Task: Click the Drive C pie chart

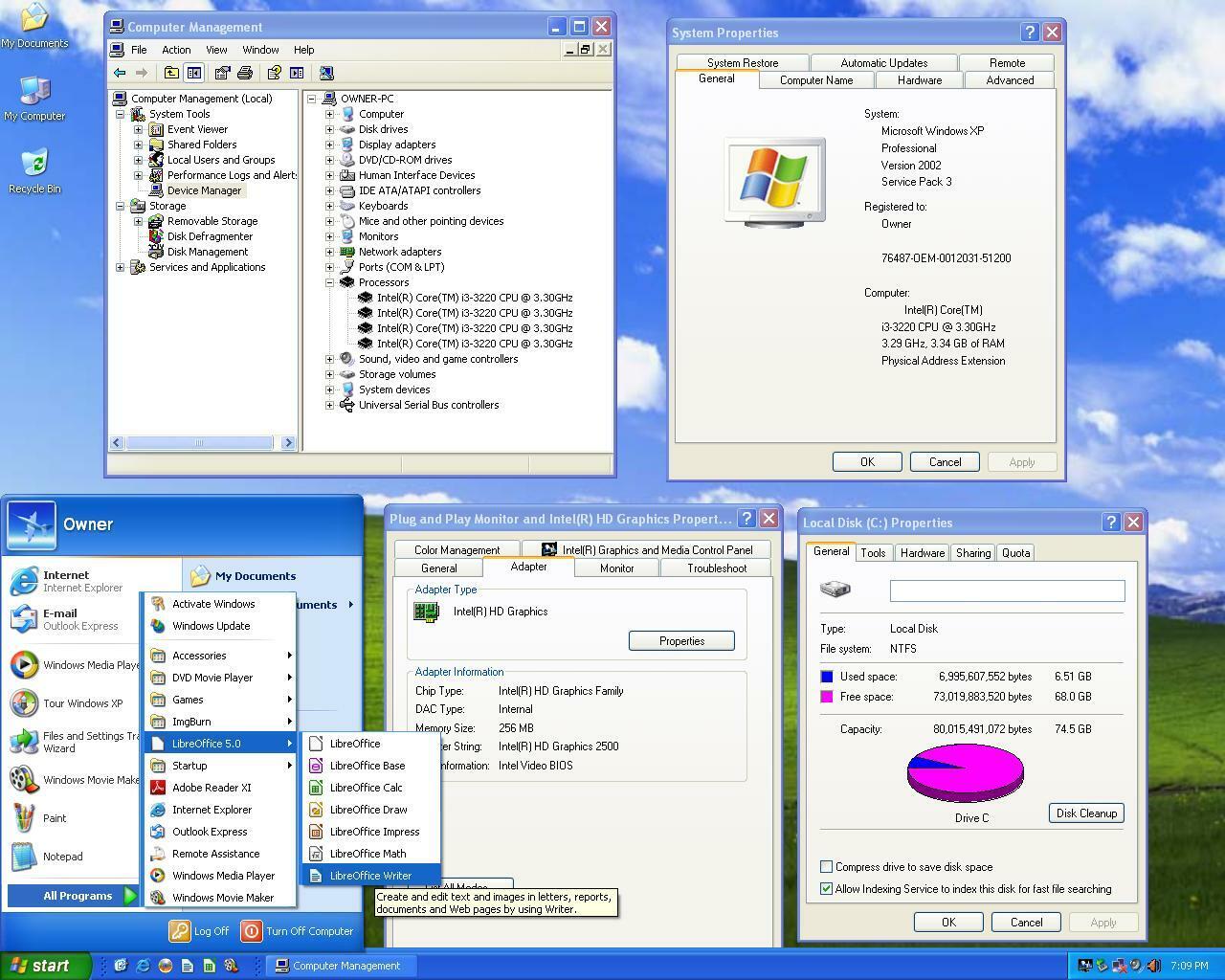Action: (965, 772)
